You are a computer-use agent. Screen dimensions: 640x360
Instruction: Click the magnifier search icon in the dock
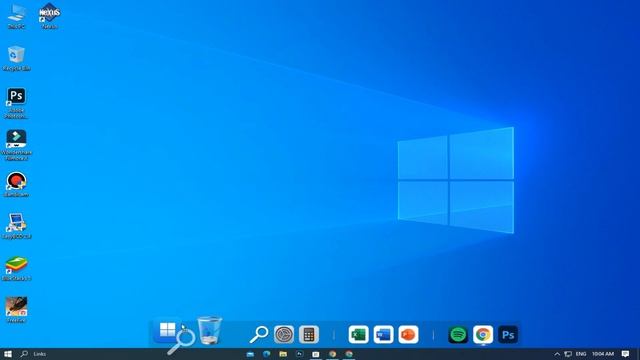pyautogui.click(x=259, y=334)
